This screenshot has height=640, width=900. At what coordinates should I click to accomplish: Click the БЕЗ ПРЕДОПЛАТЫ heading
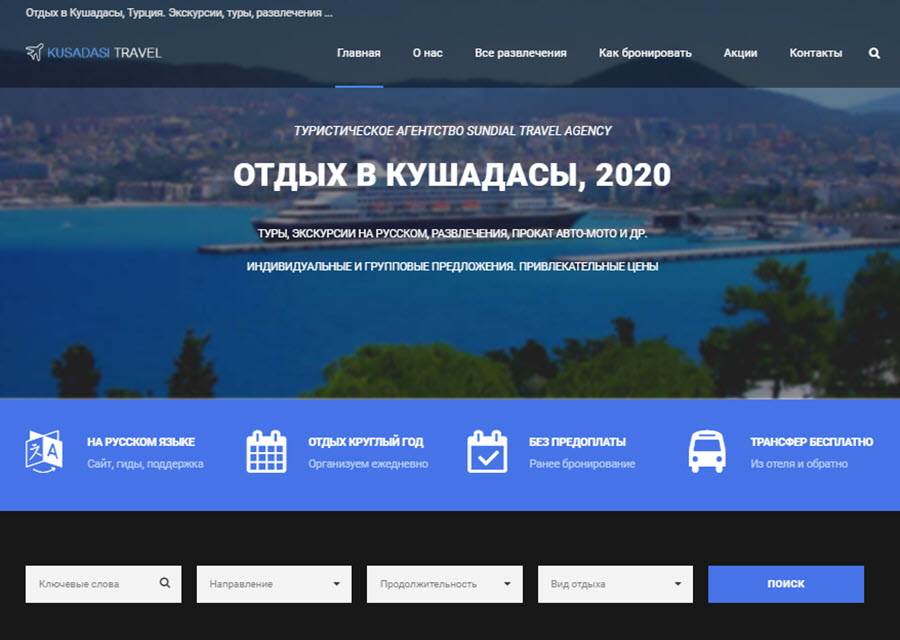tap(577, 442)
